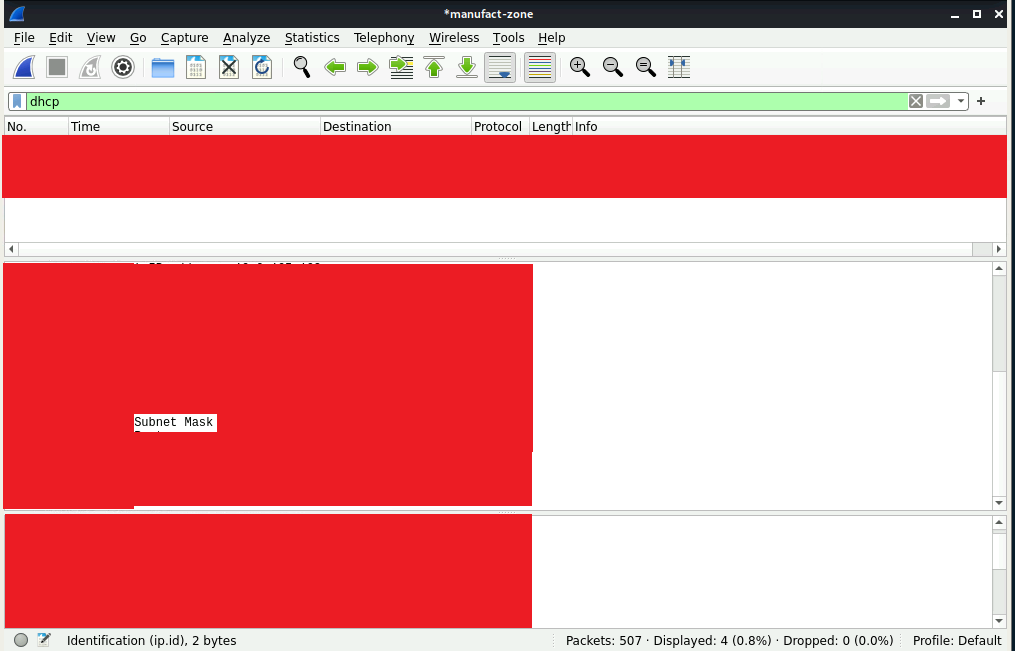Zoom in on the main window text
This screenshot has width=1015, height=651.
(579, 67)
